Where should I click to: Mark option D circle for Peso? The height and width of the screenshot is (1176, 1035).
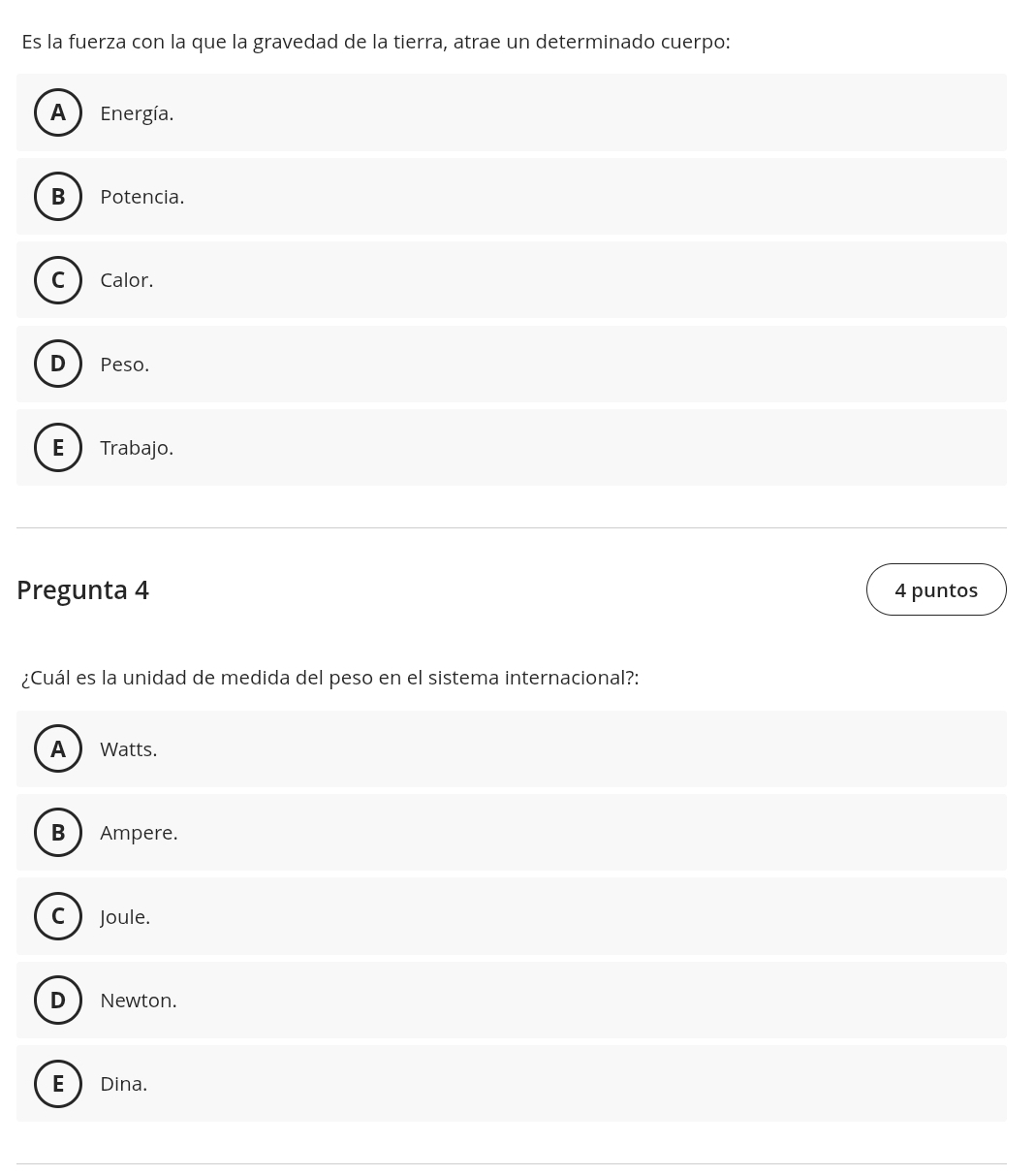click(x=58, y=364)
